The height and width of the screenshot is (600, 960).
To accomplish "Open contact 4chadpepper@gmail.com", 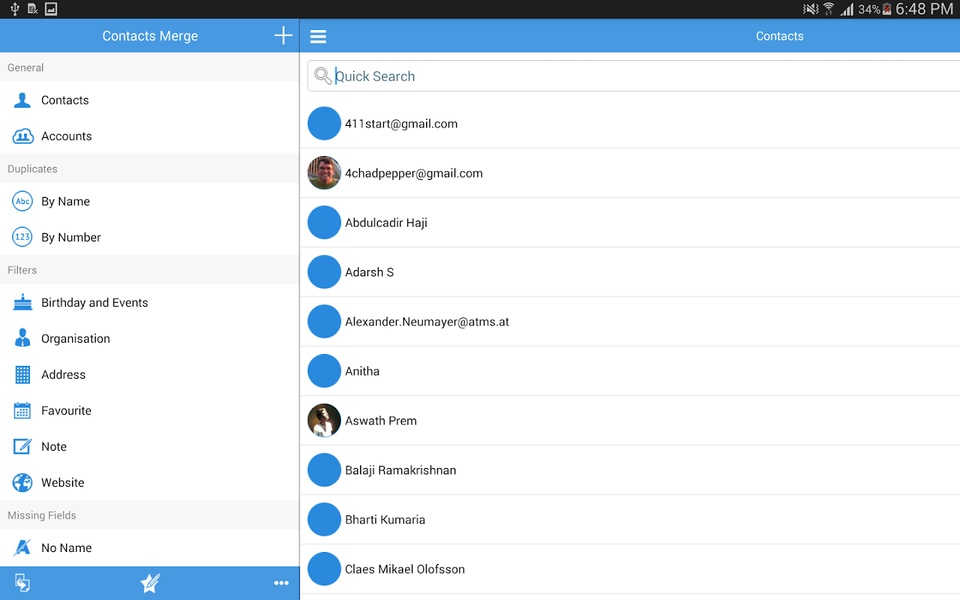I will 630,173.
